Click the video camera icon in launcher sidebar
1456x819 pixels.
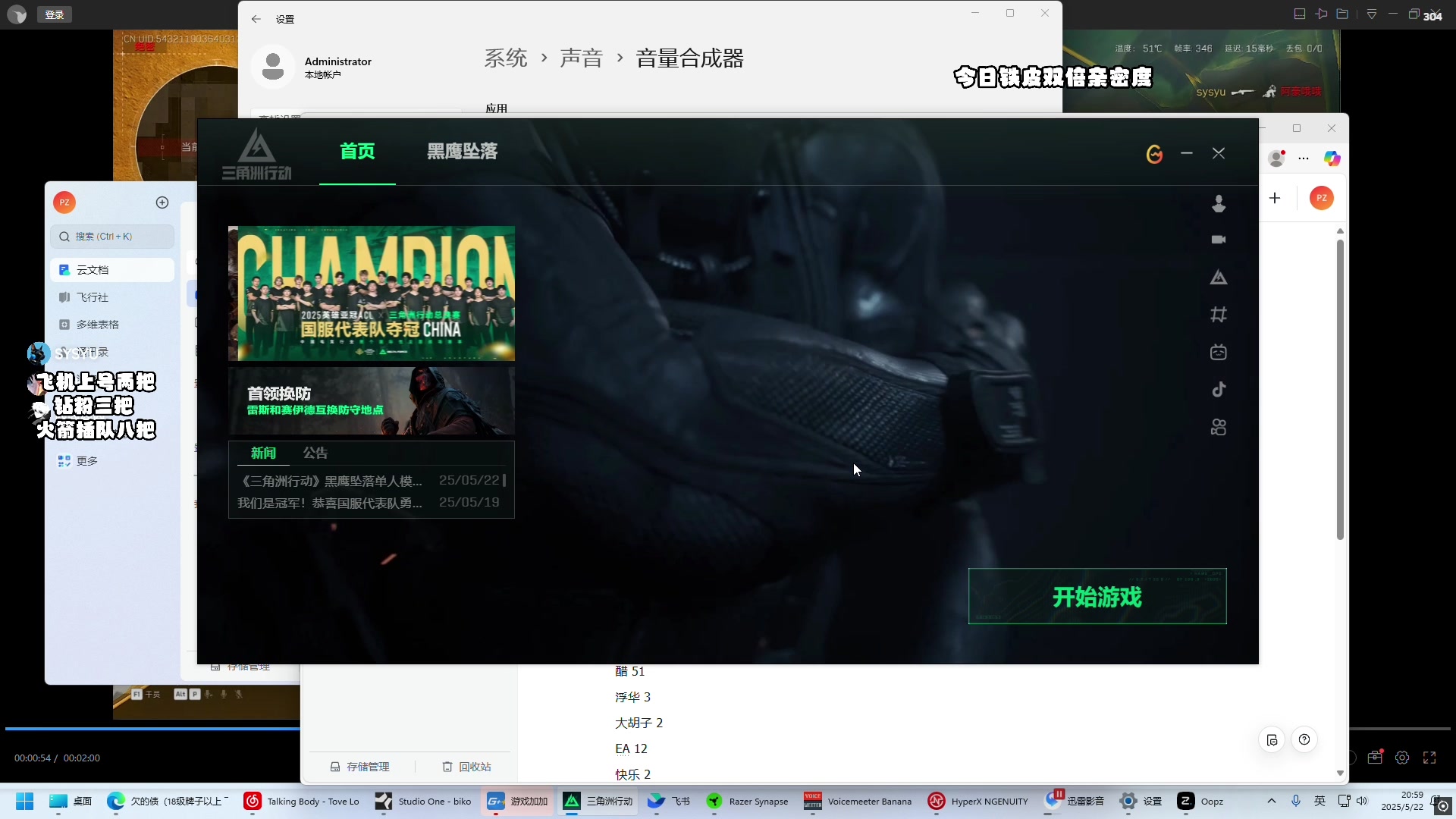(x=1219, y=240)
